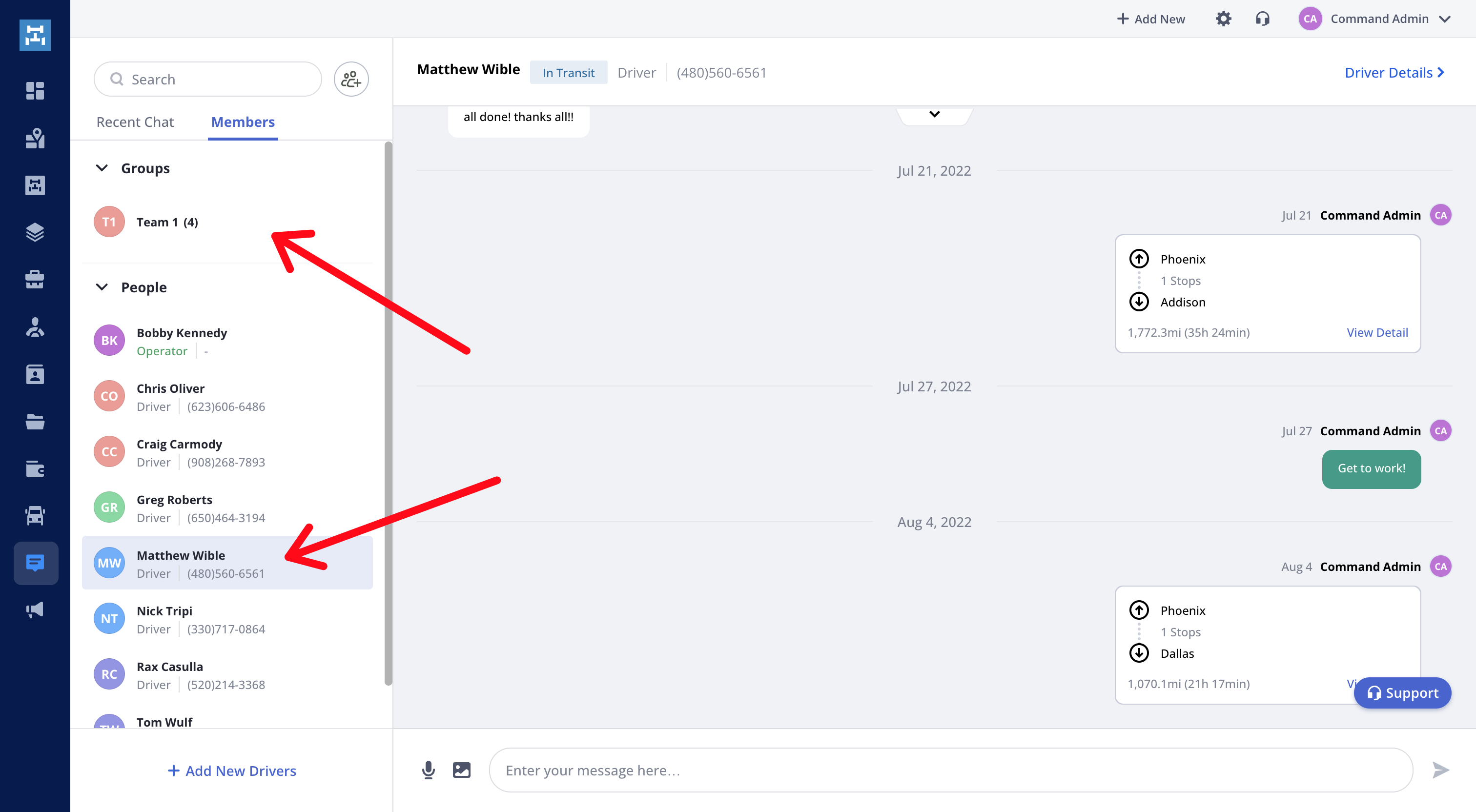Viewport: 1476px width, 812px height.
Task: Open the megaphone announcements sidebar icon
Action: [x=35, y=609]
